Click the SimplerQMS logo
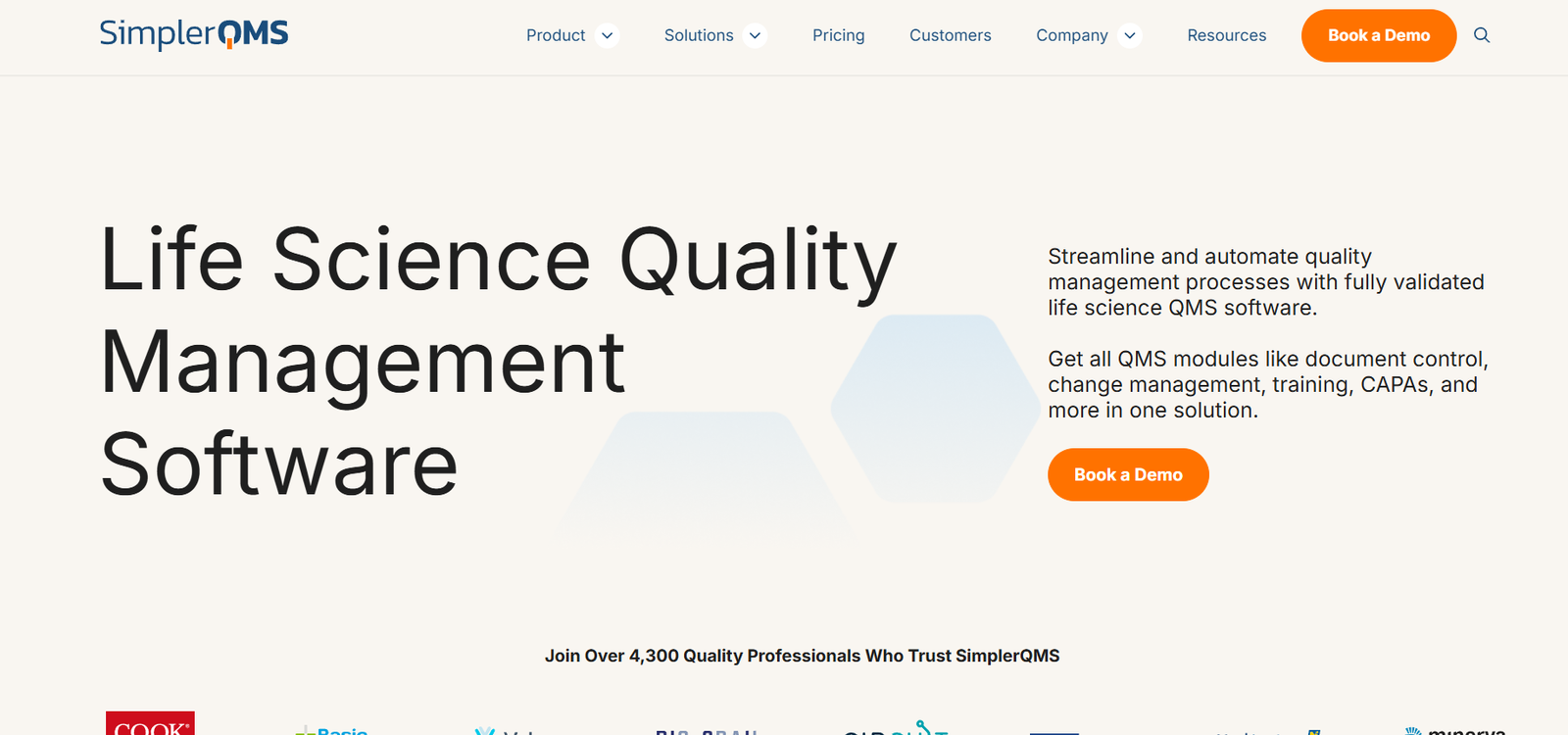The image size is (1568, 735). pos(194,34)
